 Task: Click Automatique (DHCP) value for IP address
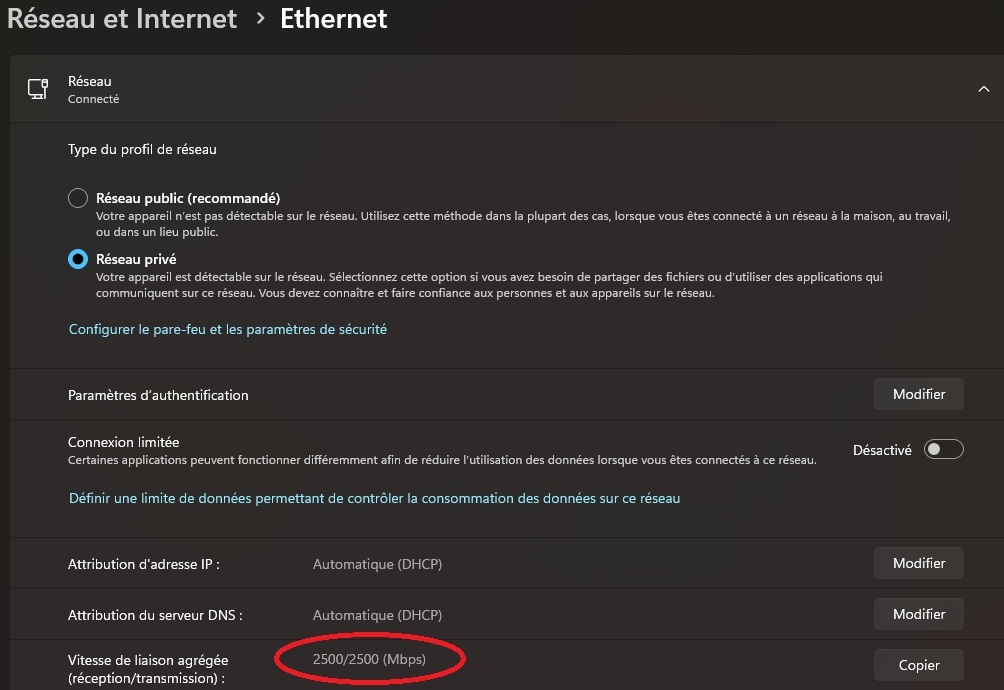coord(377,564)
